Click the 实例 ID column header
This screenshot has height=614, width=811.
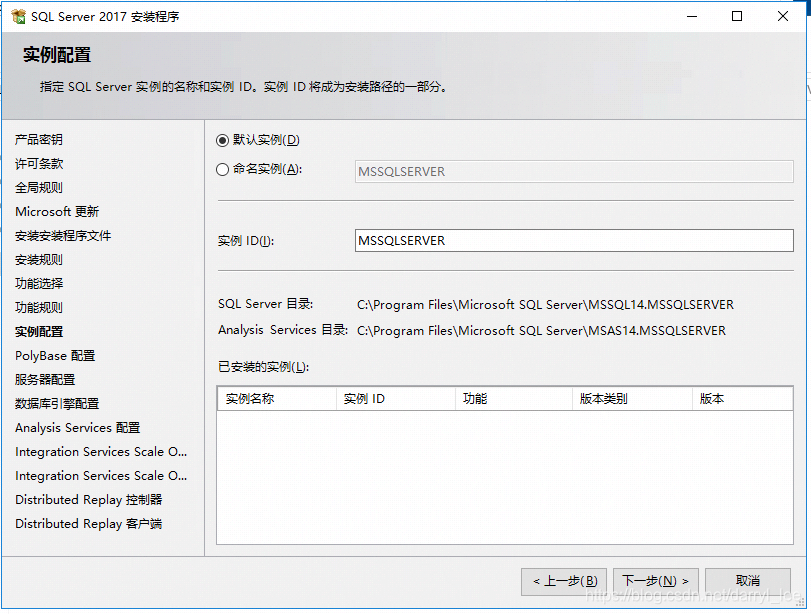click(396, 399)
